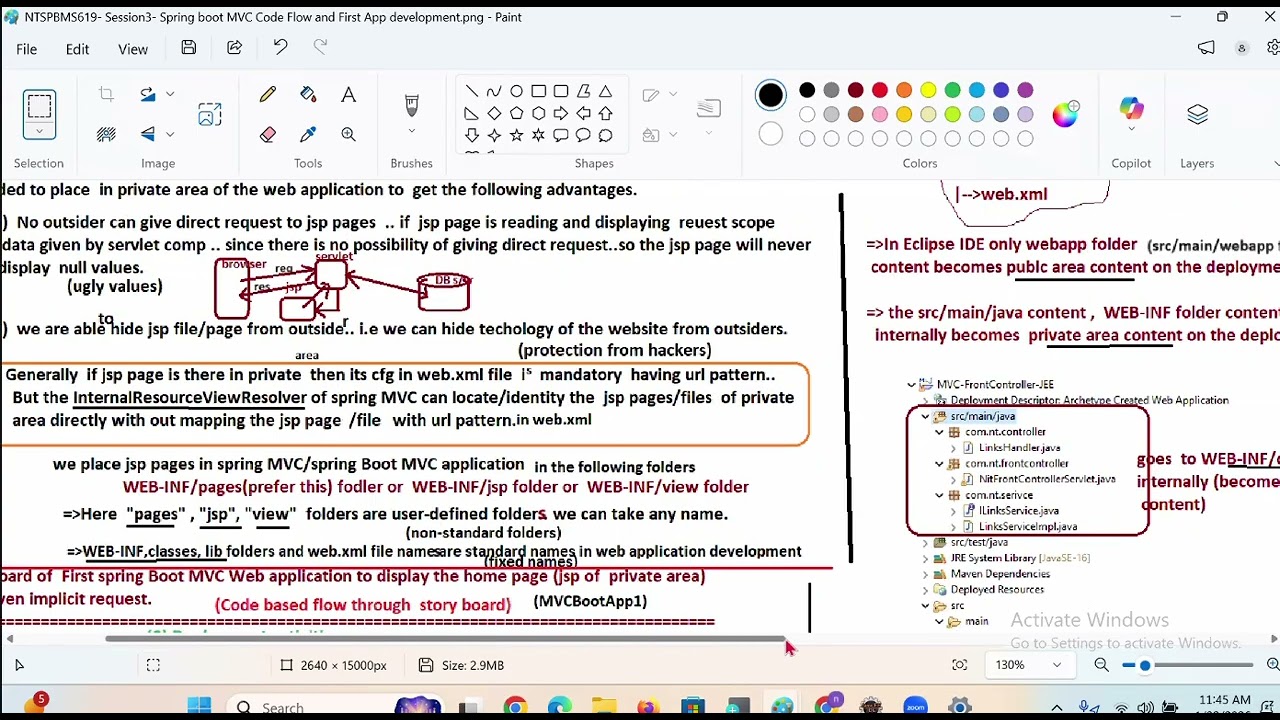Undo the last action
Viewport: 1280px width, 720px height.
[x=280, y=48]
